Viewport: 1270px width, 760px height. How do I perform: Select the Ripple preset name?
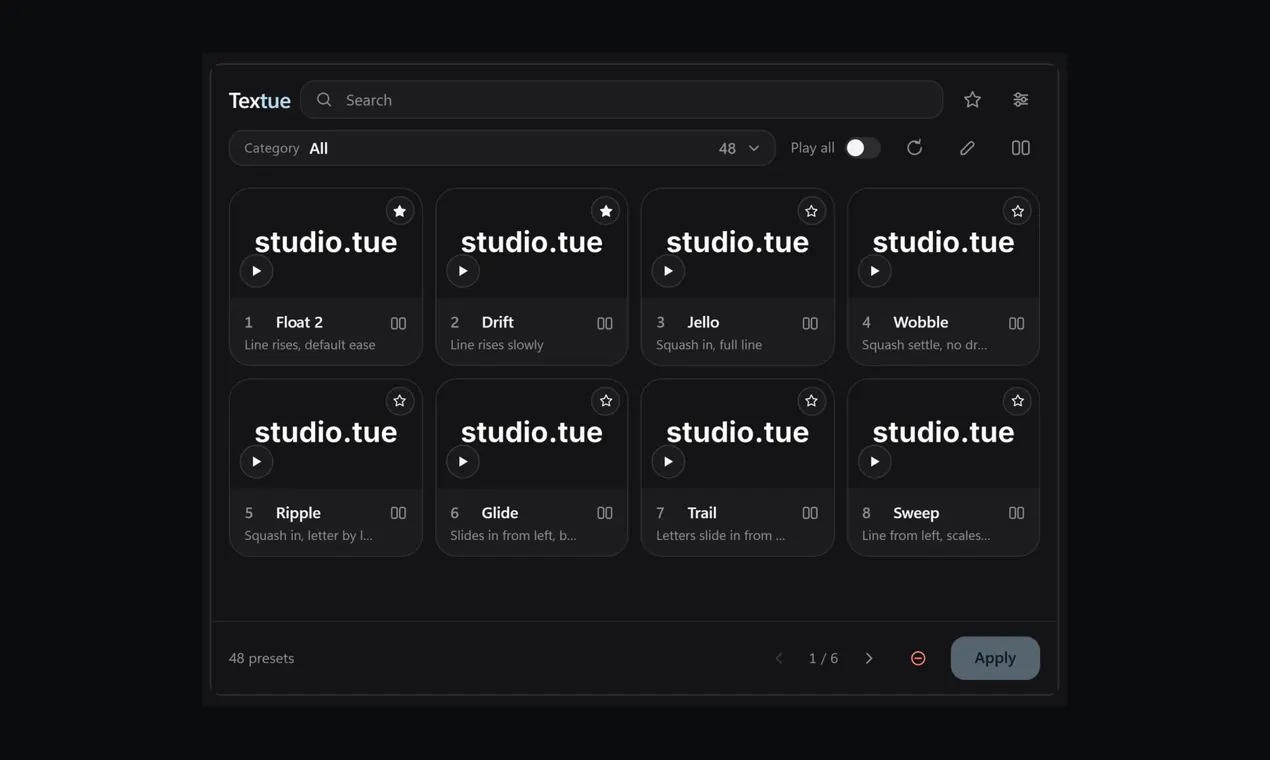click(298, 513)
